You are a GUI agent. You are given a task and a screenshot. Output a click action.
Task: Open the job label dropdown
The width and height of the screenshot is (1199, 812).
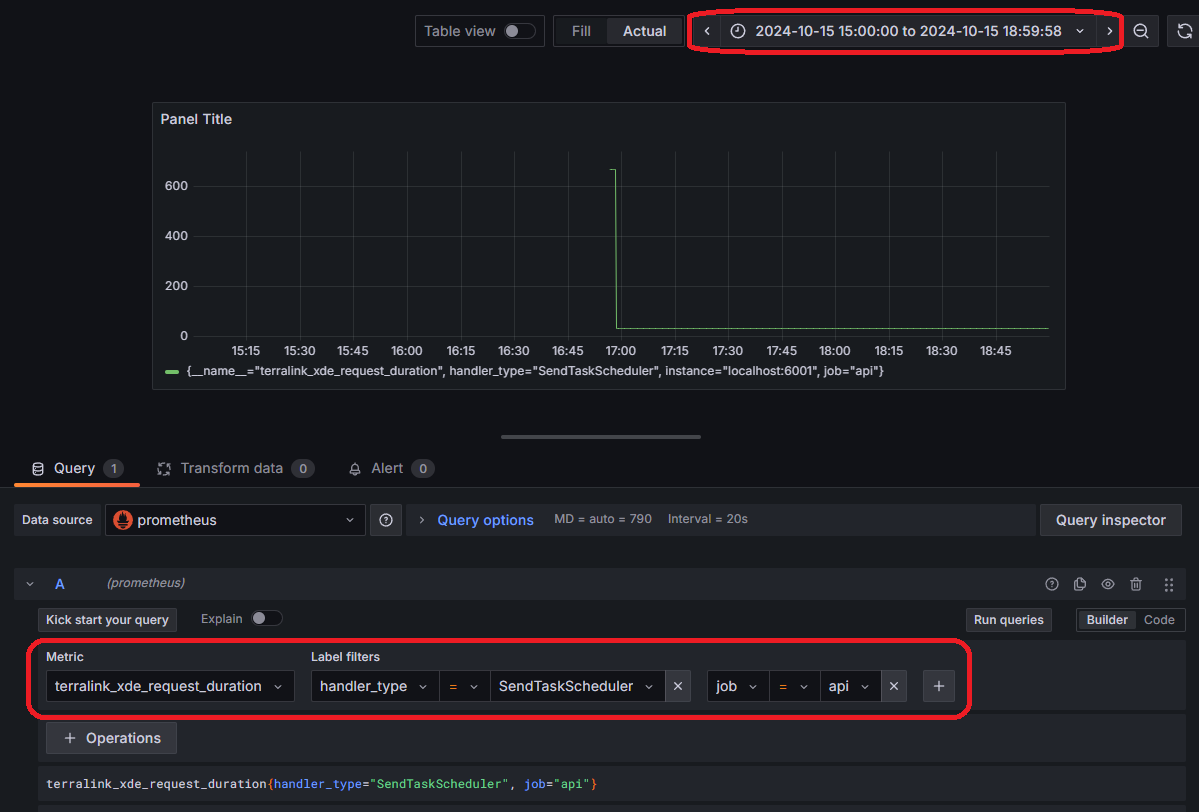tap(737, 686)
